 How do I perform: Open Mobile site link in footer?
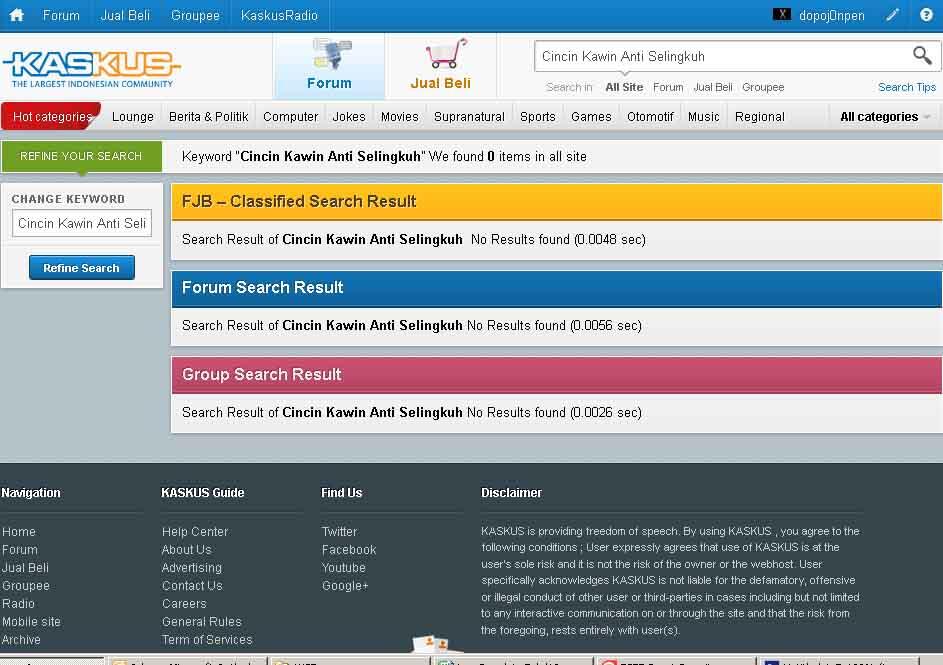tap(31, 622)
